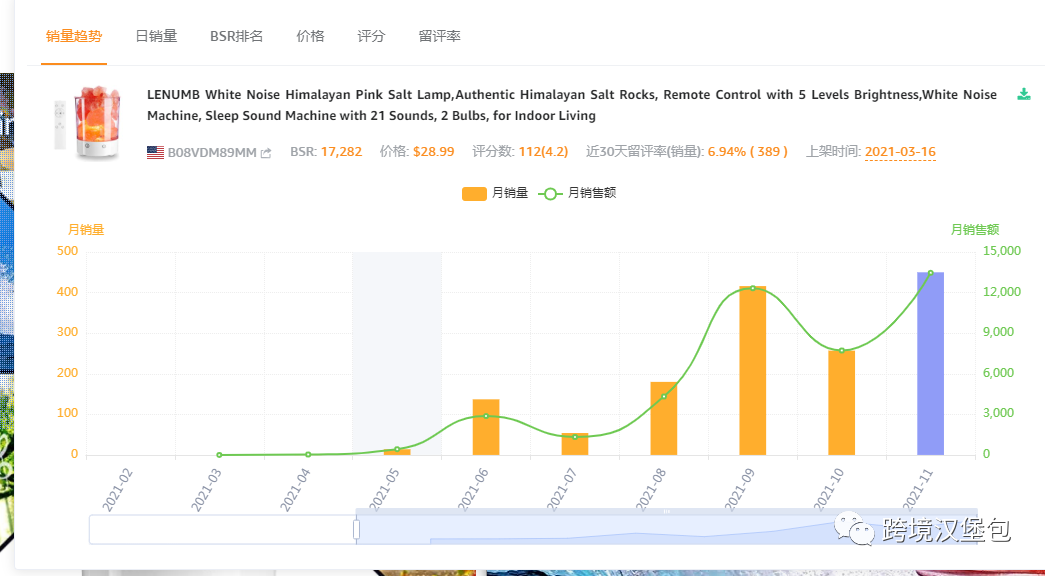Screen dimensions: 1045x576
Task: Click the BSR value 17,282
Action: point(341,151)
